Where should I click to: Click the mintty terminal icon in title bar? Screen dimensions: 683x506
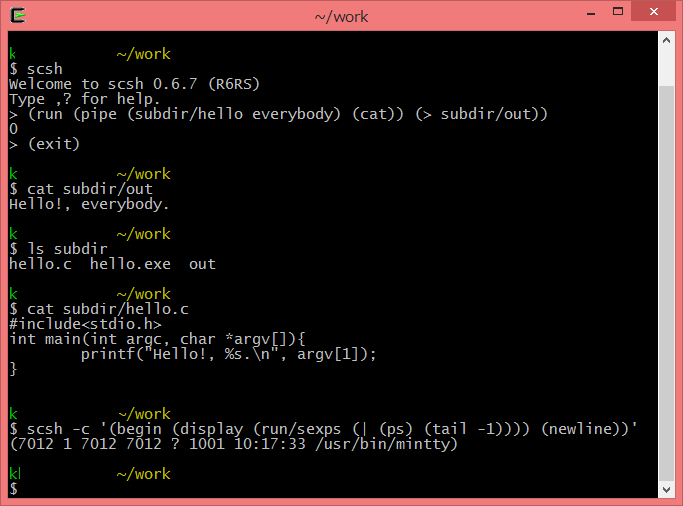click(x=17, y=15)
